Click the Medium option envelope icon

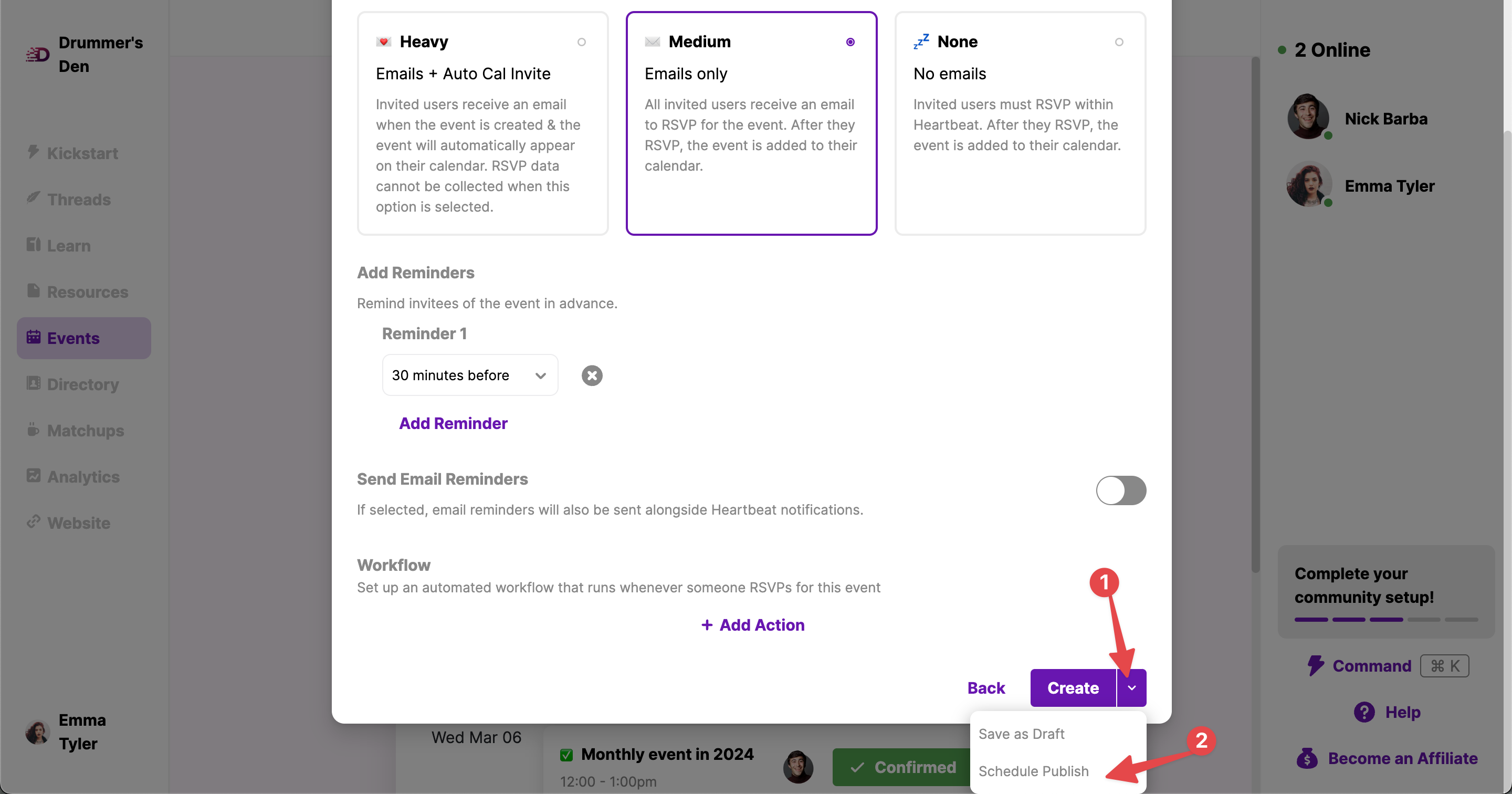tap(652, 41)
